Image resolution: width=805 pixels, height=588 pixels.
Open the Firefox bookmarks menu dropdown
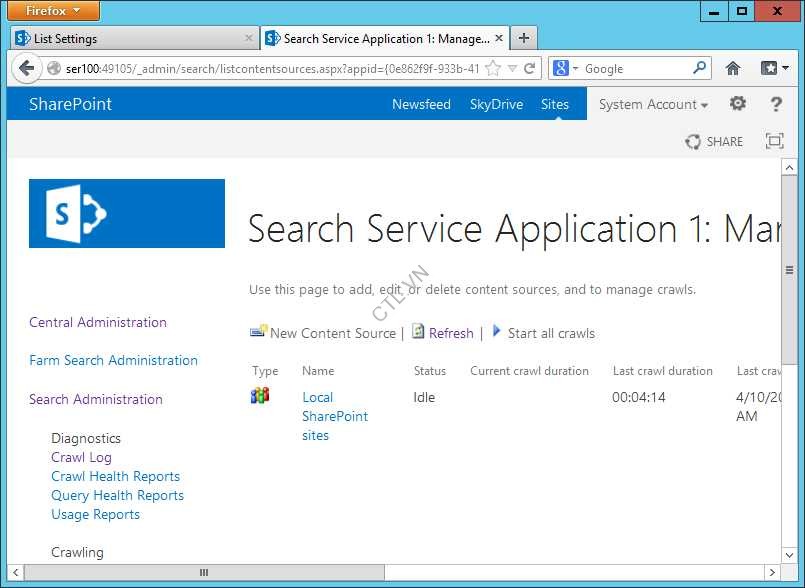pos(775,69)
